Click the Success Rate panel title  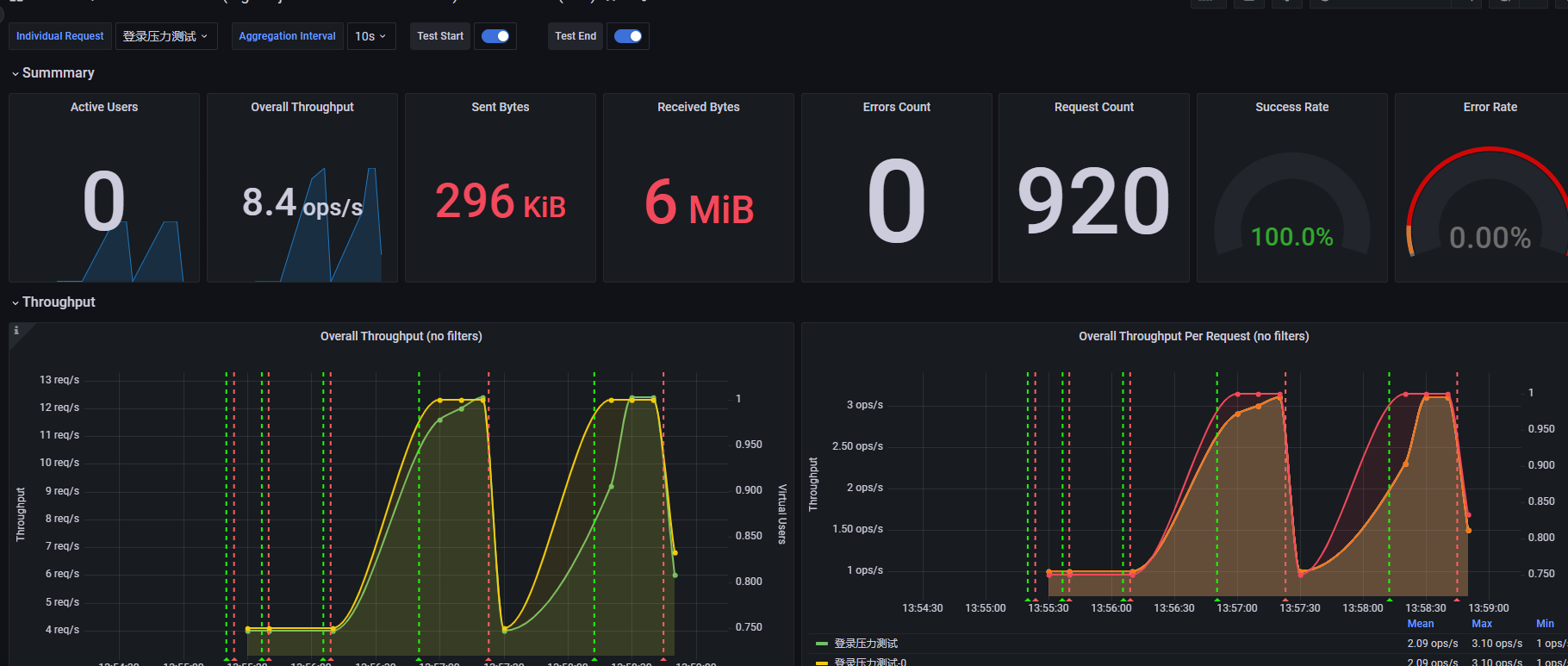pos(1292,107)
